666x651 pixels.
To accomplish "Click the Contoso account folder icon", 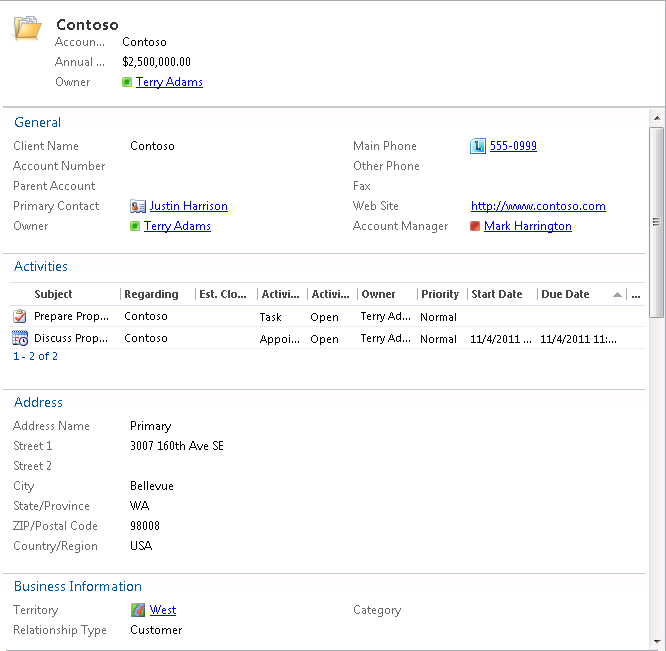I will pyautogui.click(x=27, y=27).
